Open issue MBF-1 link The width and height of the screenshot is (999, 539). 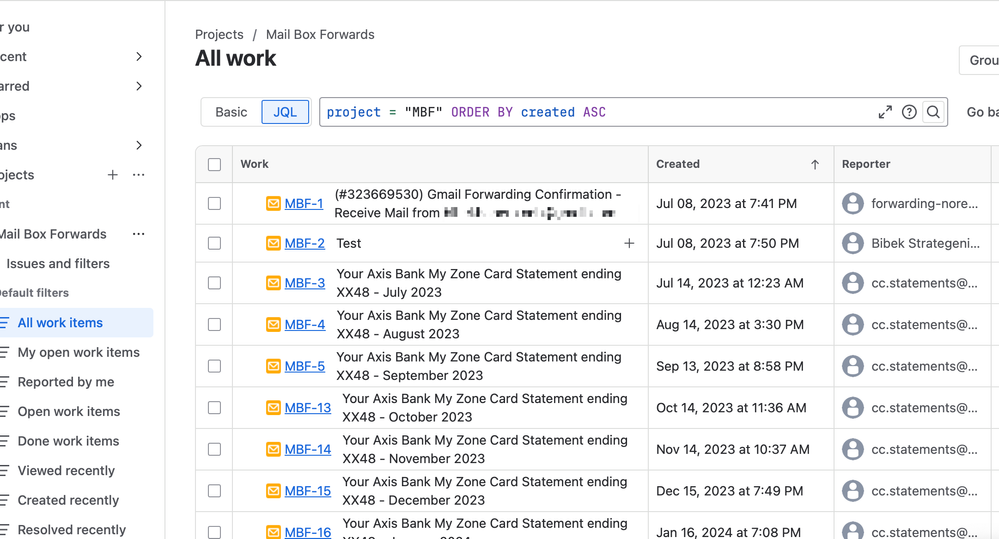[x=304, y=204]
